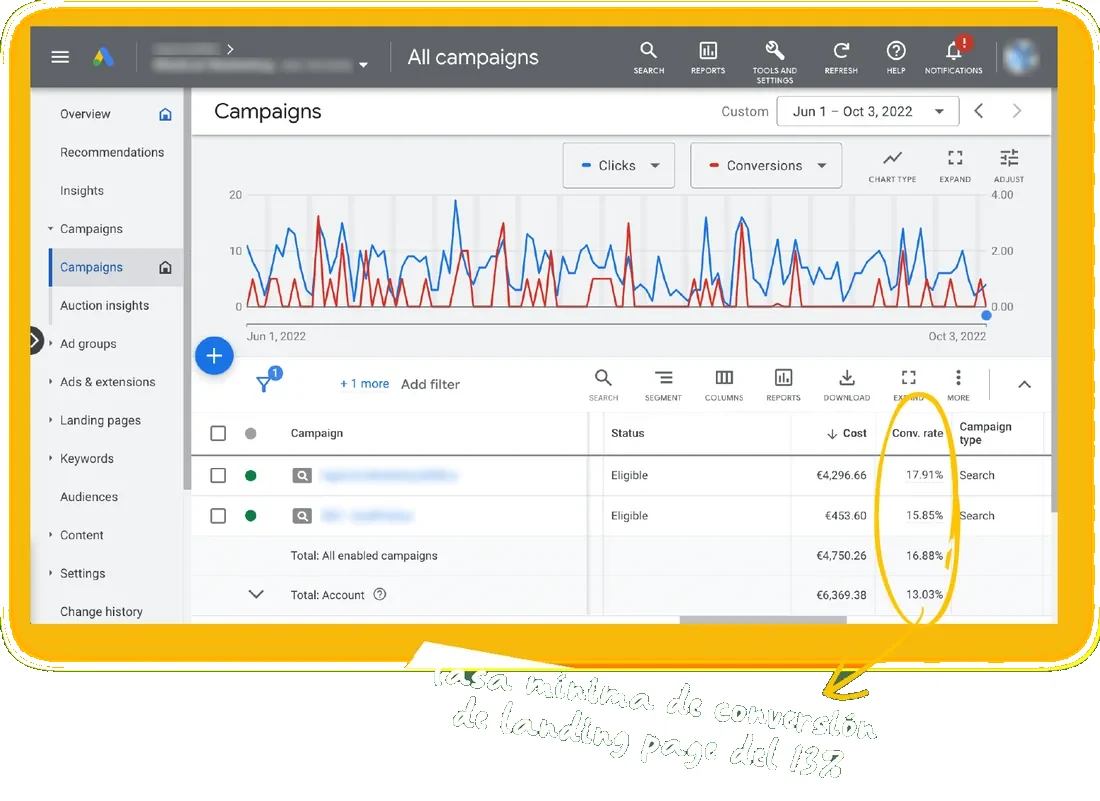Viewport: 1100px width, 801px height.
Task: Collapse the table toolbar chevron
Action: (1024, 384)
